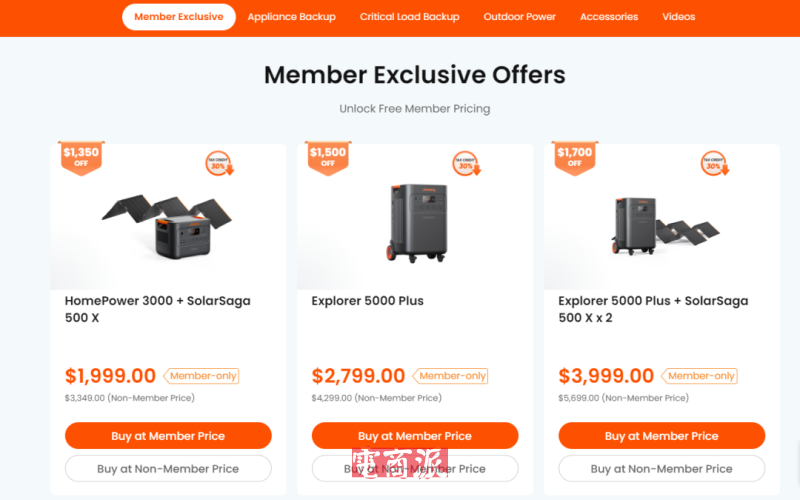Image resolution: width=800 pixels, height=500 pixels.
Task: Click tax credit 30% badge on HomePower 3000
Action: tap(219, 164)
